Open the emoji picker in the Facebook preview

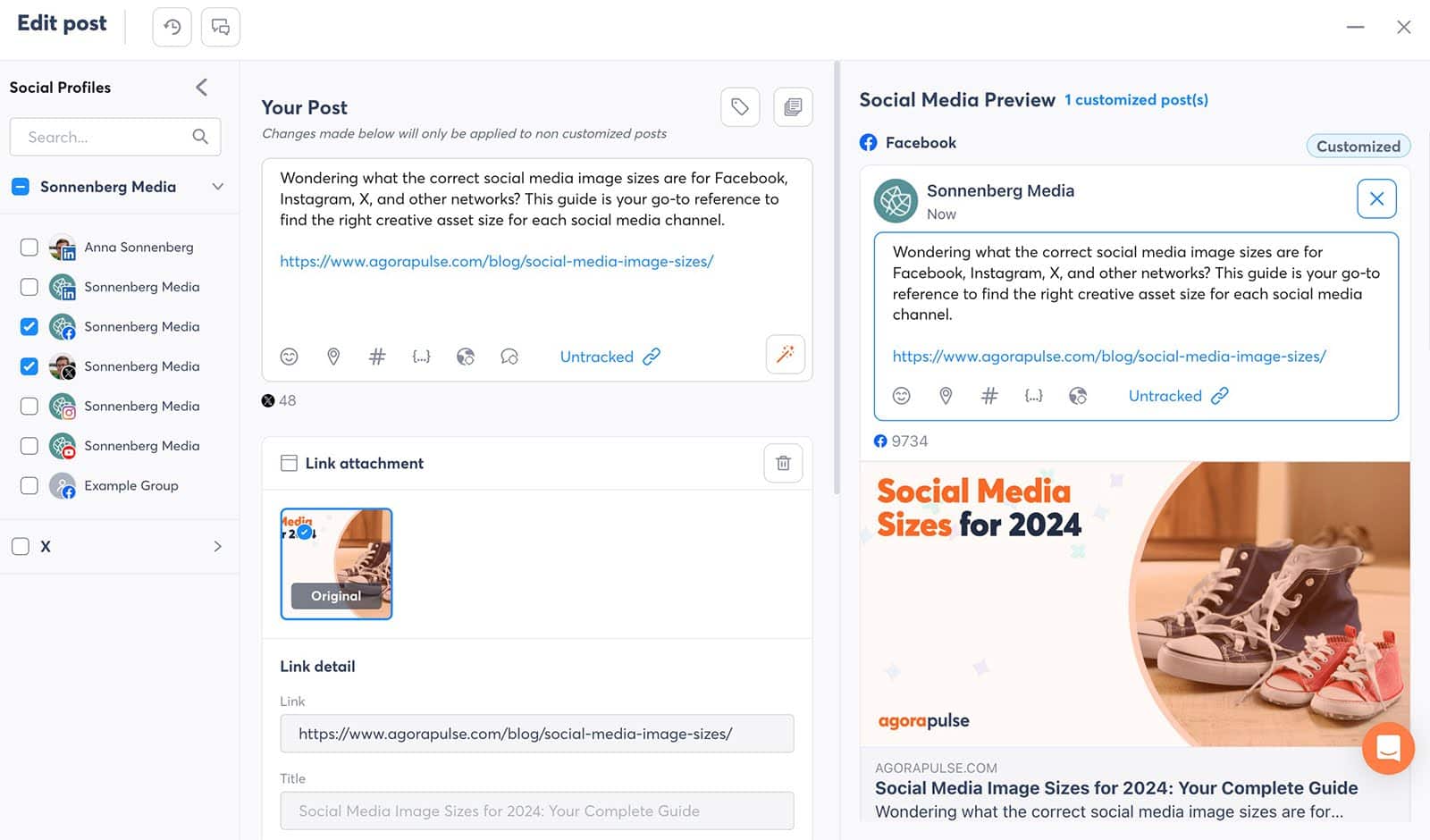pyautogui.click(x=901, y=395)
